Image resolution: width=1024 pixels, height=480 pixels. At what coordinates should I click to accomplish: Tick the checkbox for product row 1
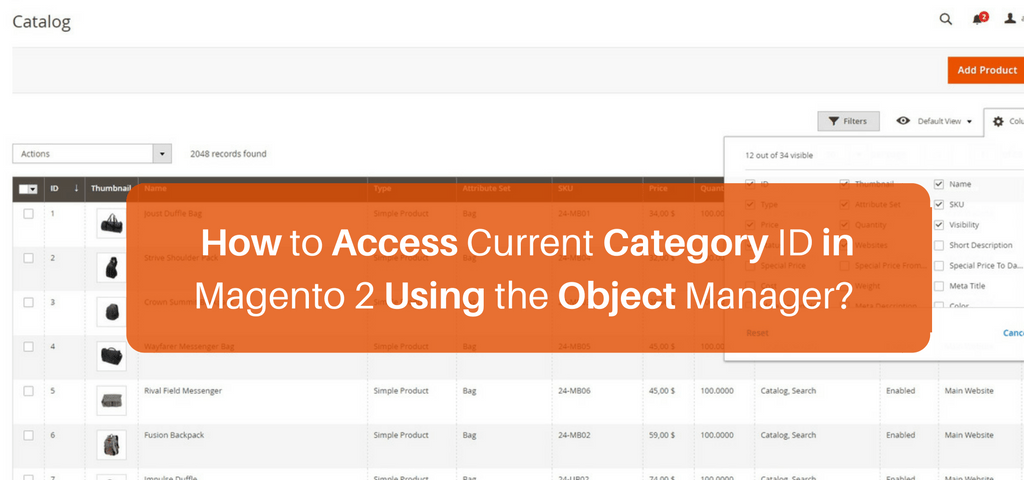click(28, 214)
